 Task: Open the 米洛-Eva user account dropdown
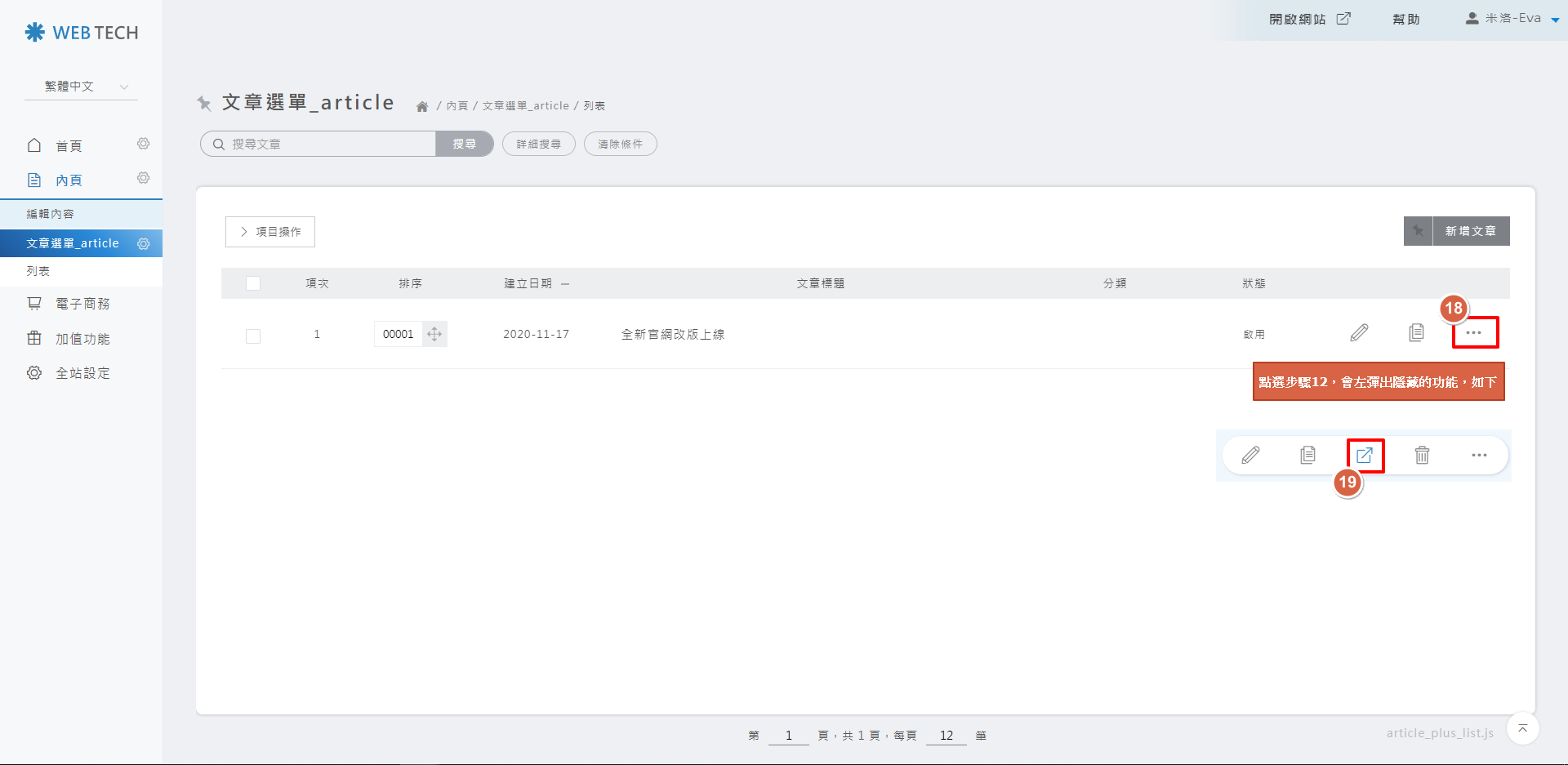[x=1512, y=19]
